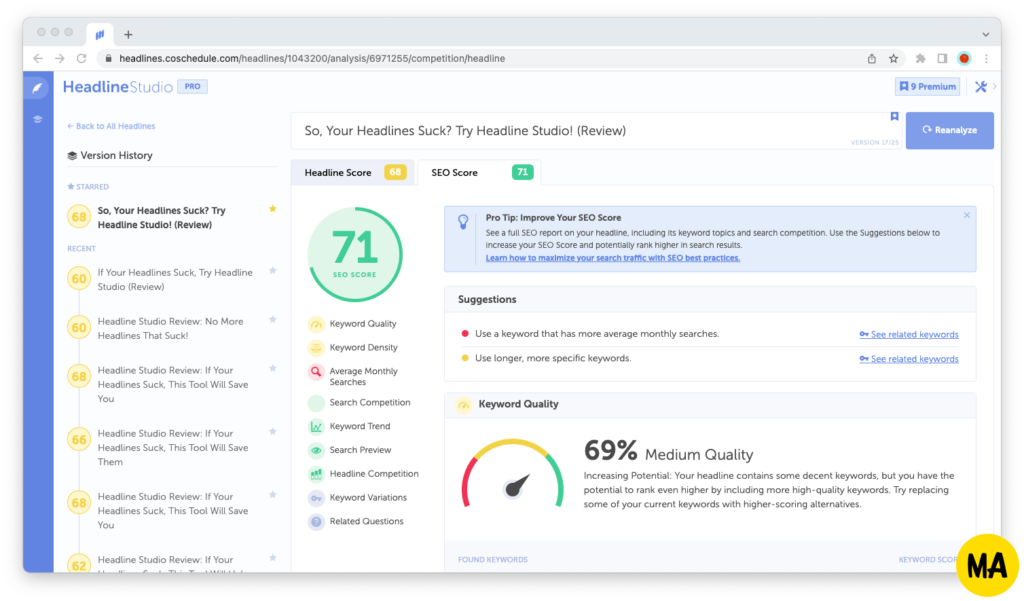Click the wrench tools icon at top right
The width and height of the screenshot is (1024, 601).
coord(980,86)
